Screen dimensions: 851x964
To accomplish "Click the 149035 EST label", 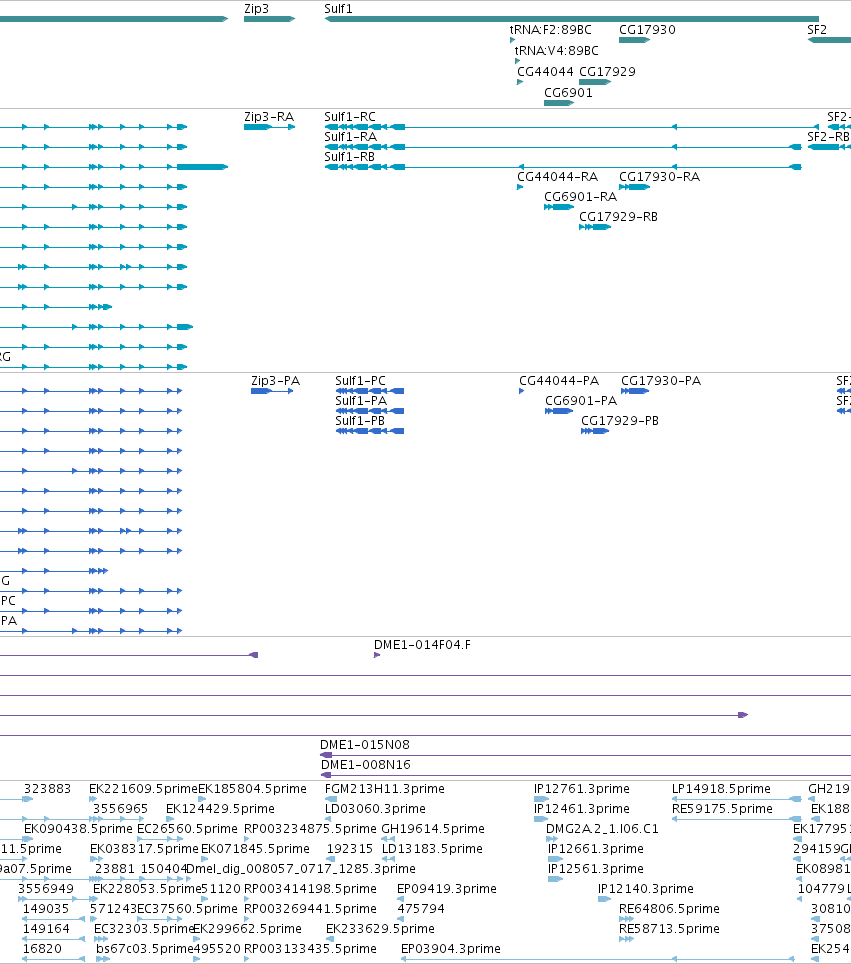I will coord(46,908).
